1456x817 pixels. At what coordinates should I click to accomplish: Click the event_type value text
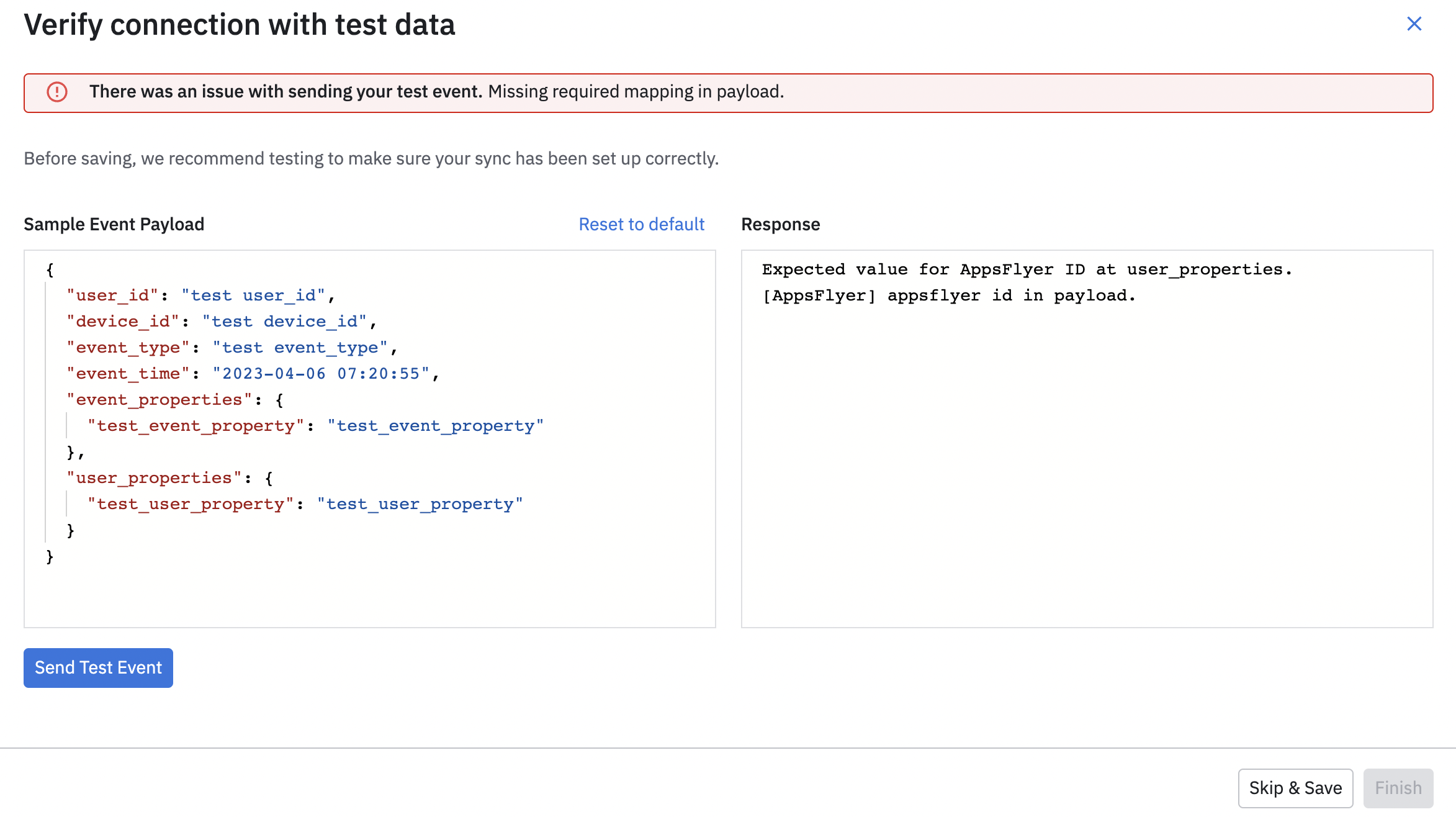[x=300, y=348]
